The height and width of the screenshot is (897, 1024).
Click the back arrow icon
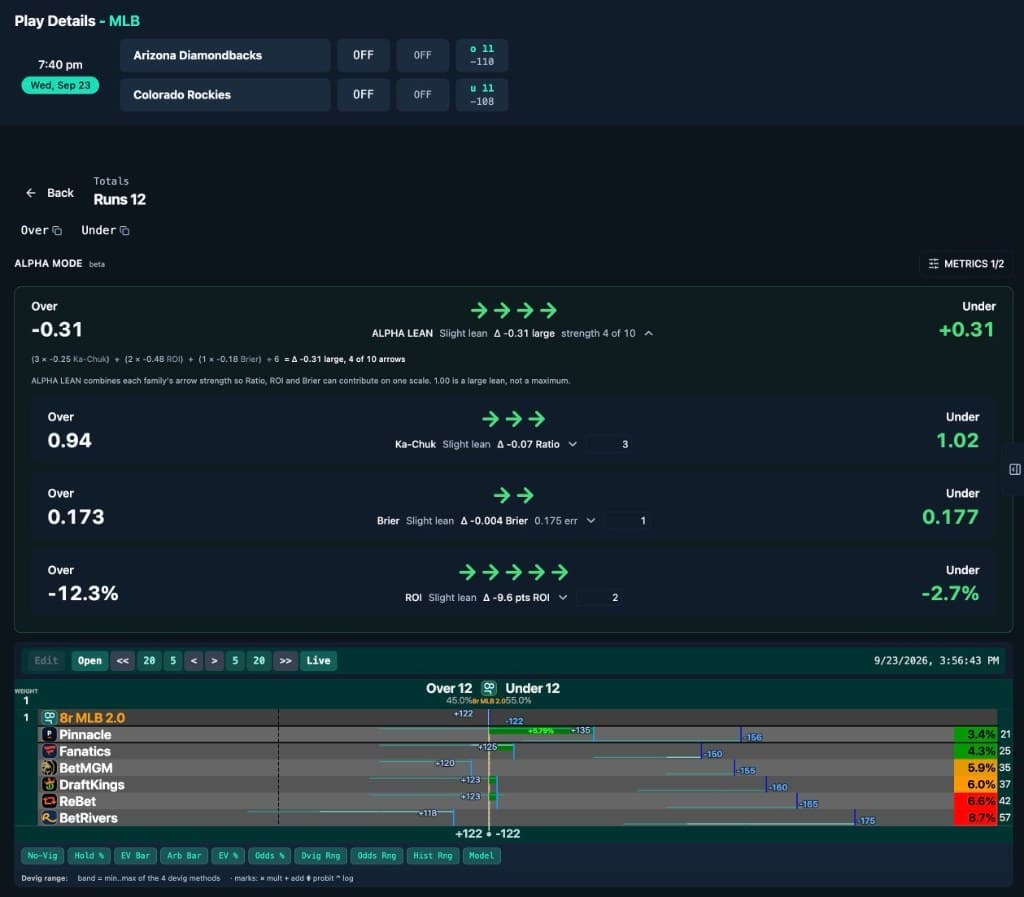(x=31, y=193)
